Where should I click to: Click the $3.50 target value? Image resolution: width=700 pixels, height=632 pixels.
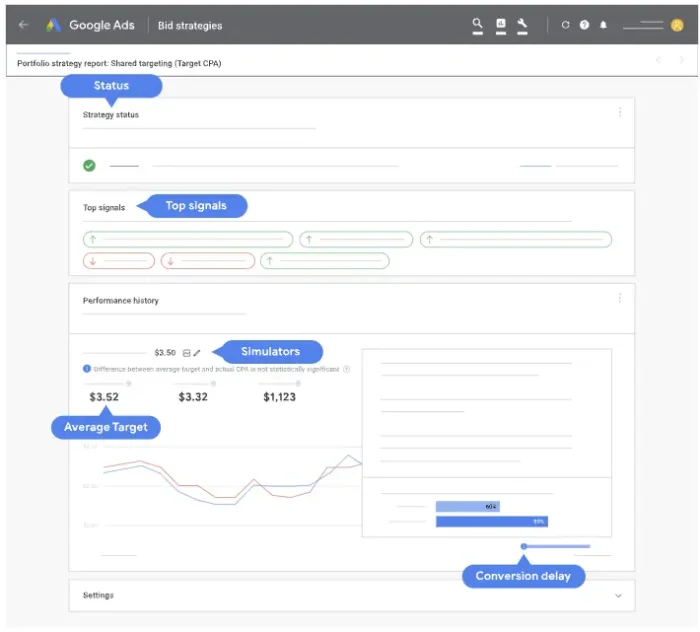pos(165,353)
